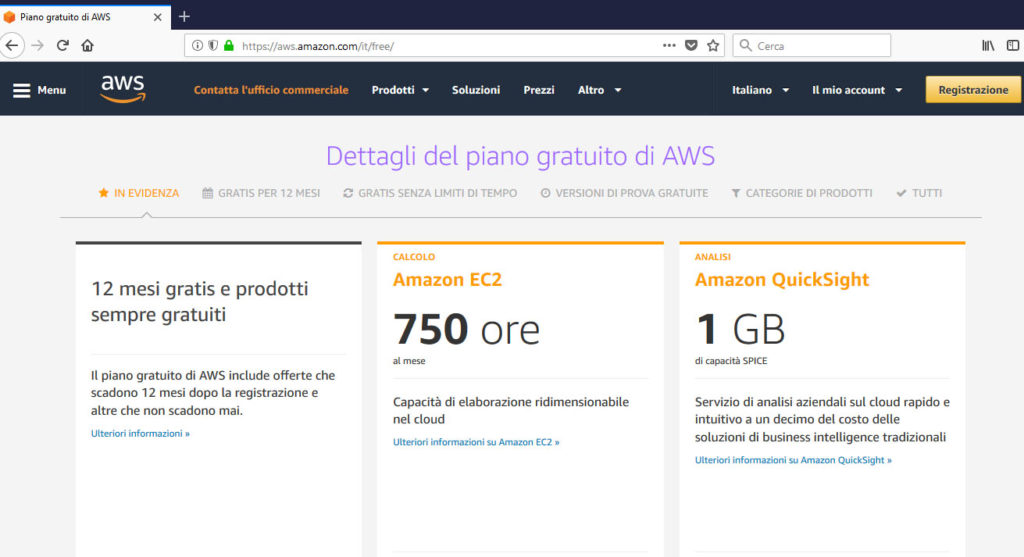Click the heading Dettagli del piano gratuito di AWS
Image resolution: width=1024 pixels, height=557 pixels.
pos(520,156)
